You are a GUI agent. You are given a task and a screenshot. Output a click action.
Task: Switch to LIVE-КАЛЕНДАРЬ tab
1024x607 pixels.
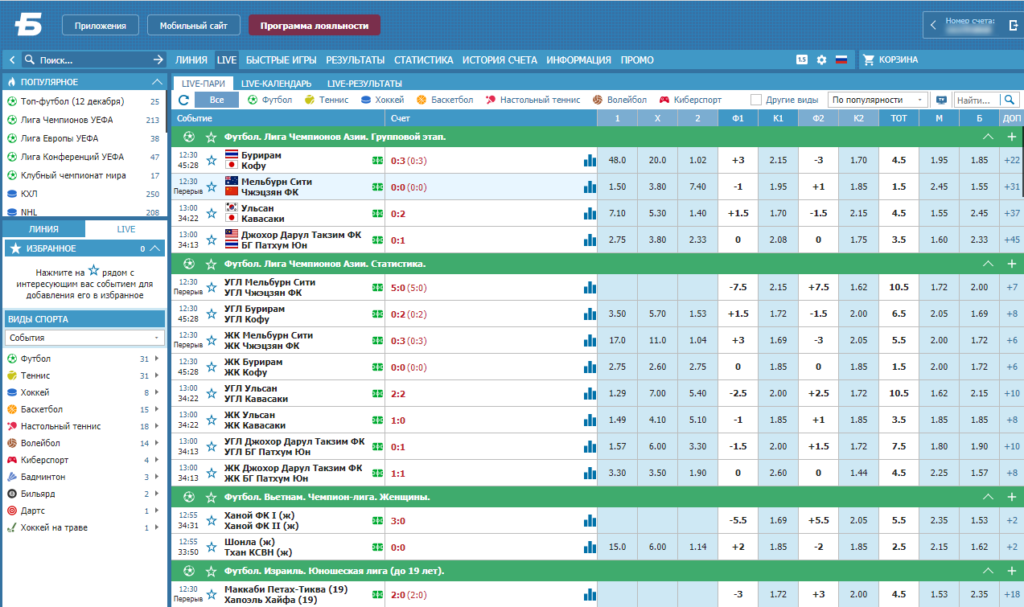tap(276, 84)
